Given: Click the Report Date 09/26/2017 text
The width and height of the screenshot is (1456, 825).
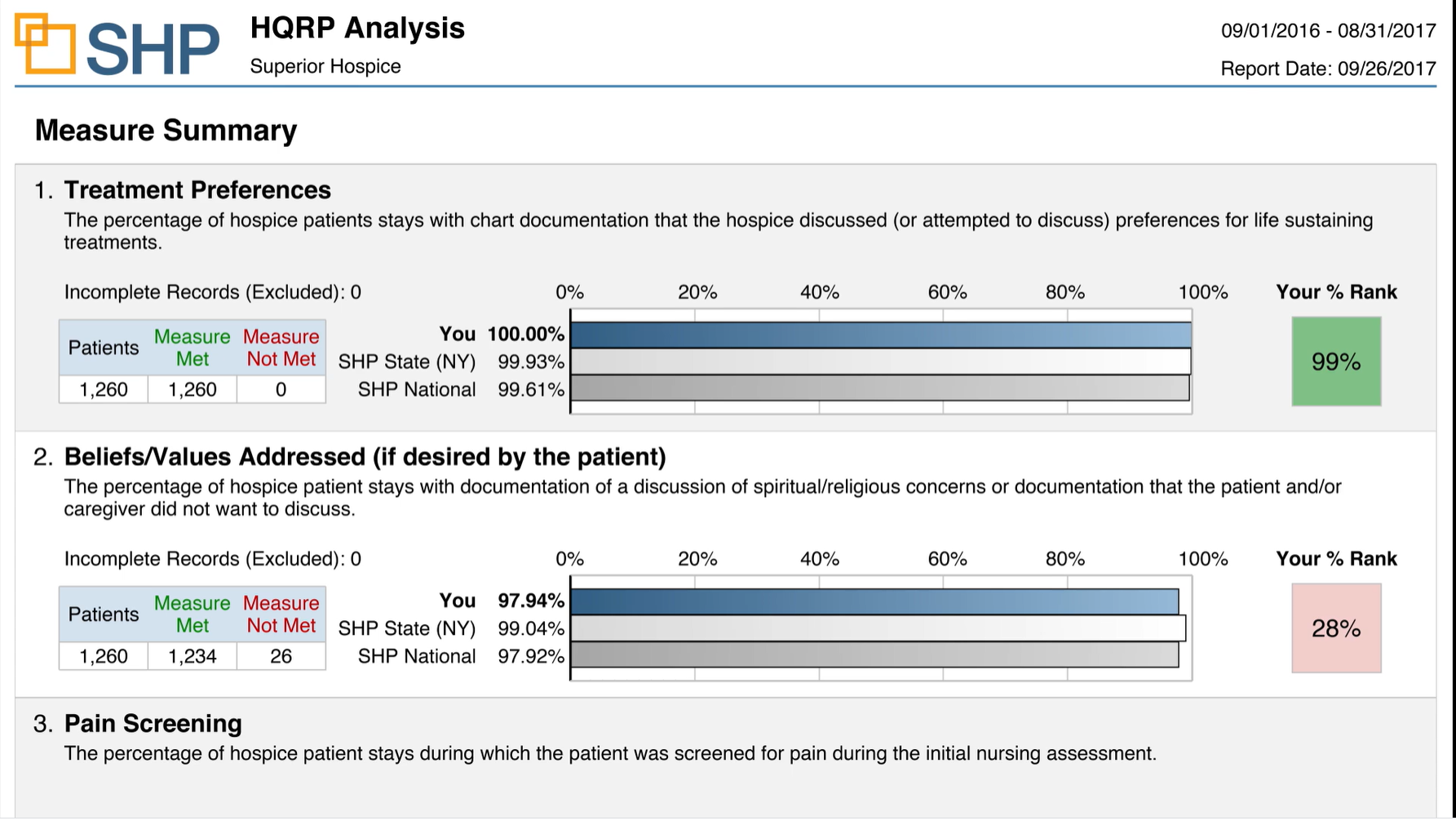Looking at the screenshot, I should coord(1328,69).
